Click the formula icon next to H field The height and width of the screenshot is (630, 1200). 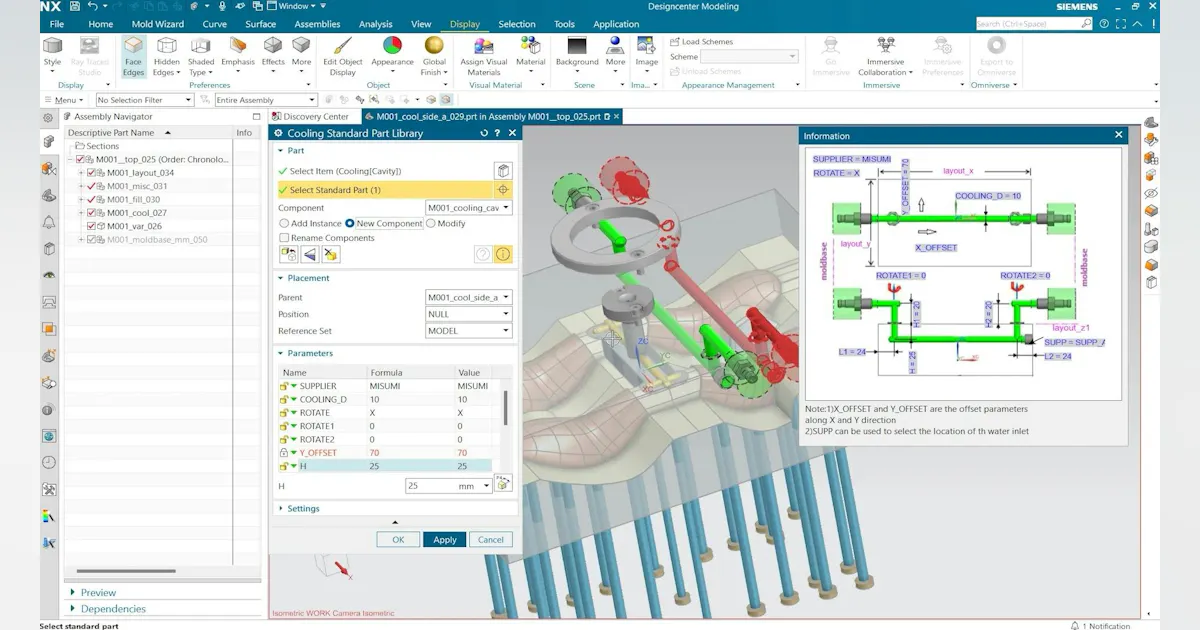tap(503, 484)
